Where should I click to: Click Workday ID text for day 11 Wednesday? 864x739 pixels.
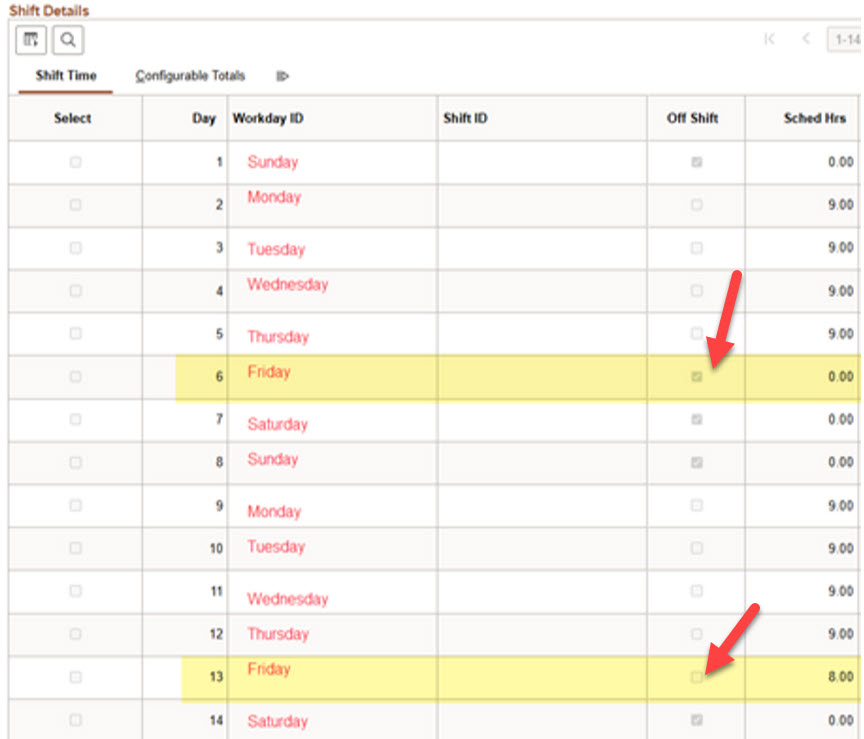coord(288,598)
